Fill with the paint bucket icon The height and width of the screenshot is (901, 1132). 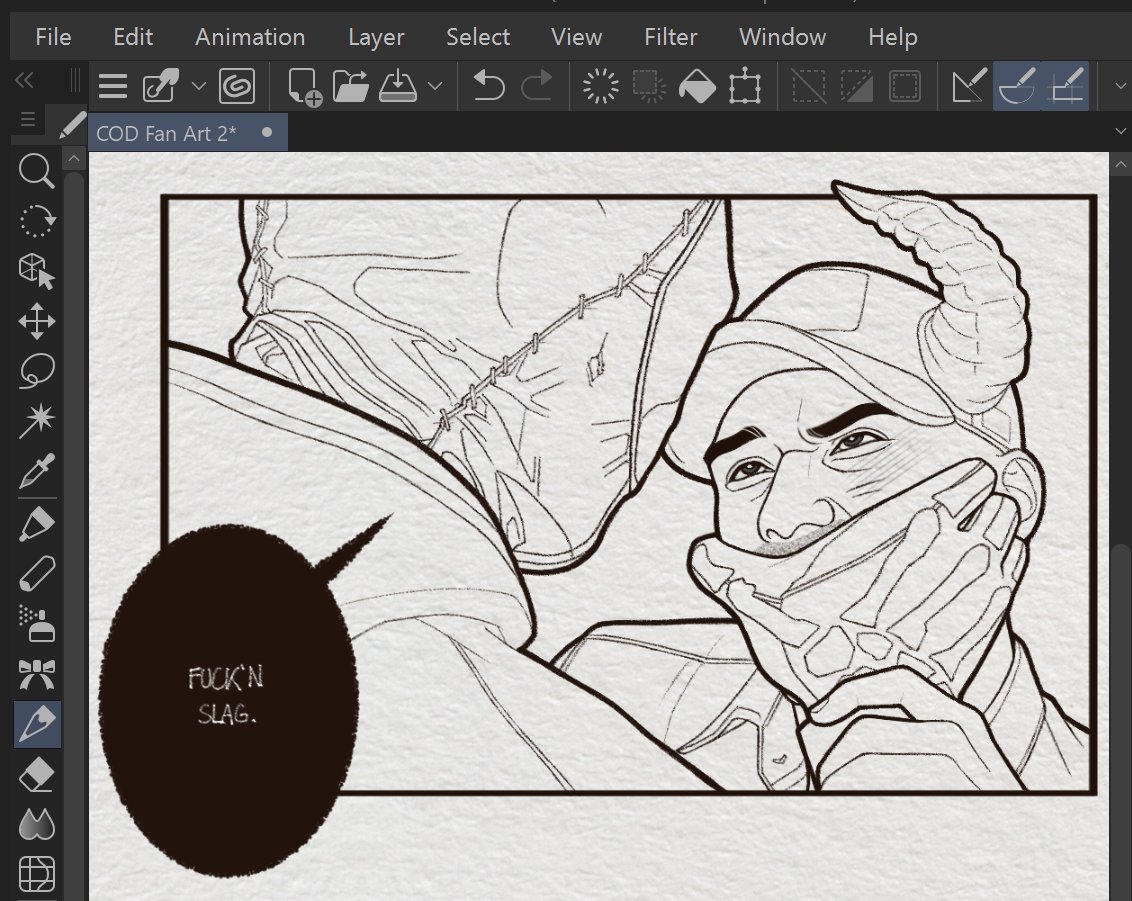click(697, 87)
